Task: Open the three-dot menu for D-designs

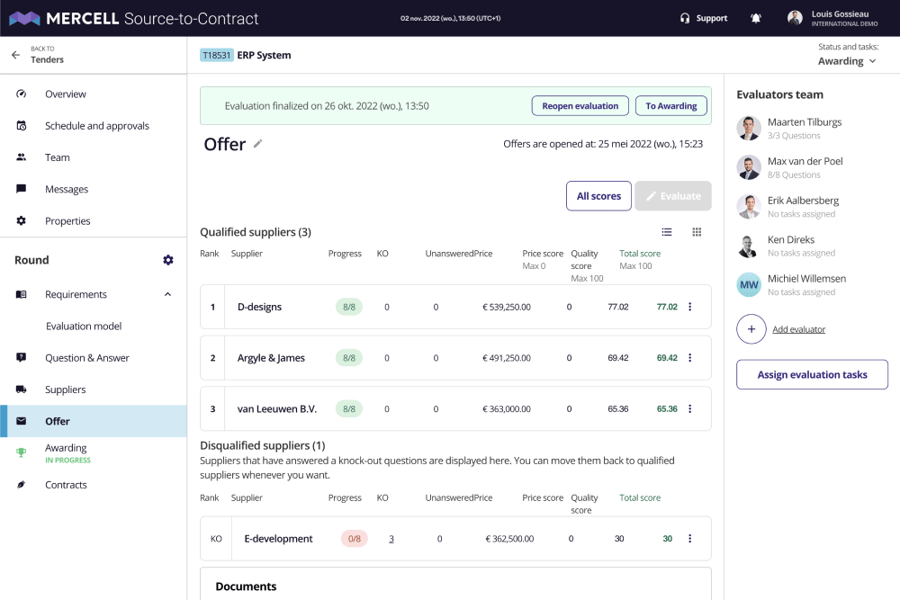Action: click(690, 307)
